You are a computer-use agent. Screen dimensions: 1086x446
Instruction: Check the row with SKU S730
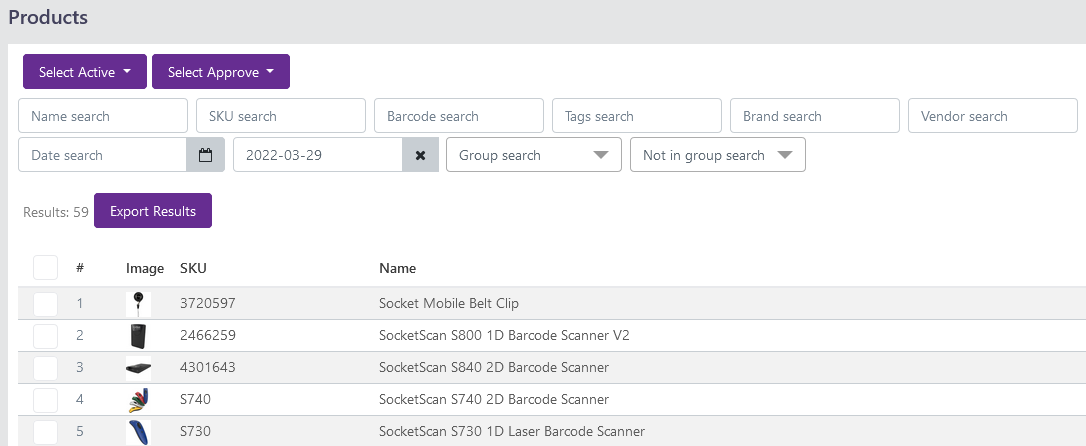click(x=46, y=431)
